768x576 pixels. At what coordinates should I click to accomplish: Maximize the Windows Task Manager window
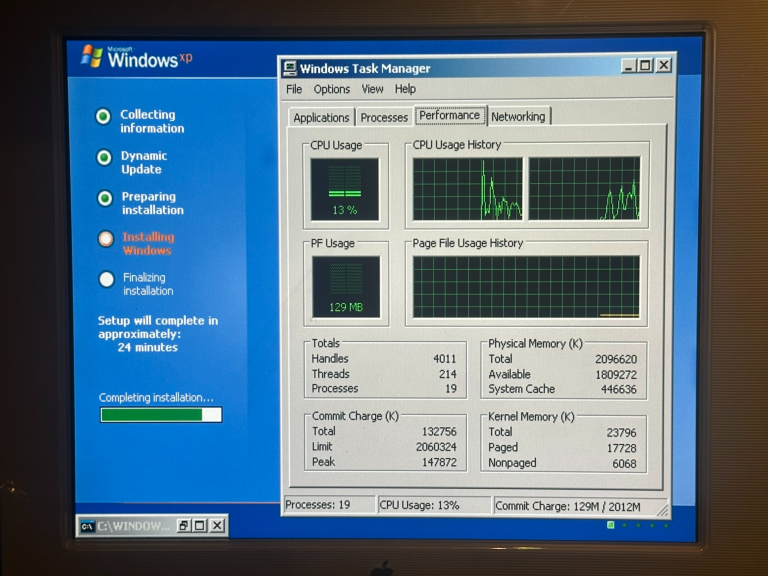(646, 65)
